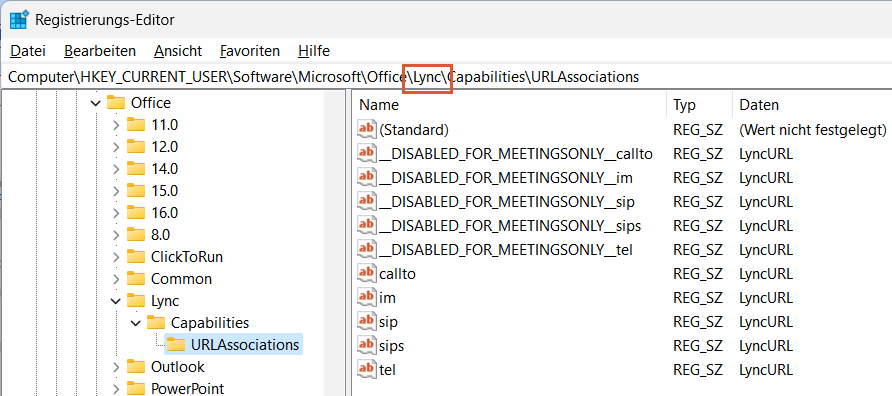The width and height of the screenshot is (892, 396).
Task: Click the registry path address bar
Action: [446, 76]
